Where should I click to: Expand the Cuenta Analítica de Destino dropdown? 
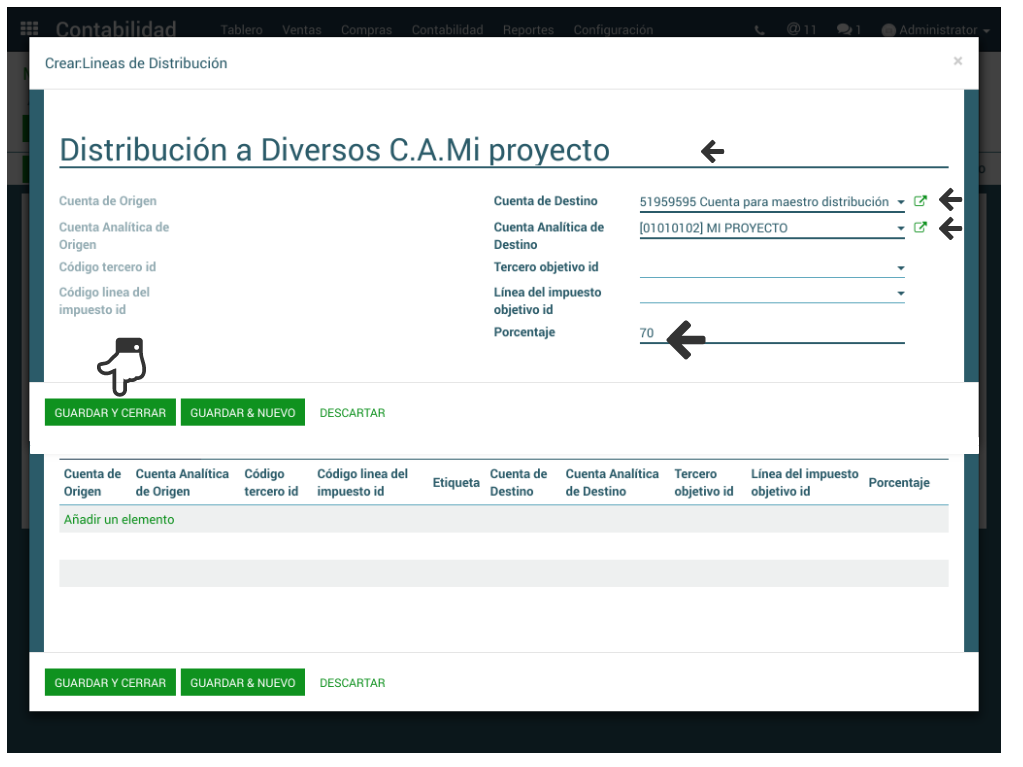(900, 228)
